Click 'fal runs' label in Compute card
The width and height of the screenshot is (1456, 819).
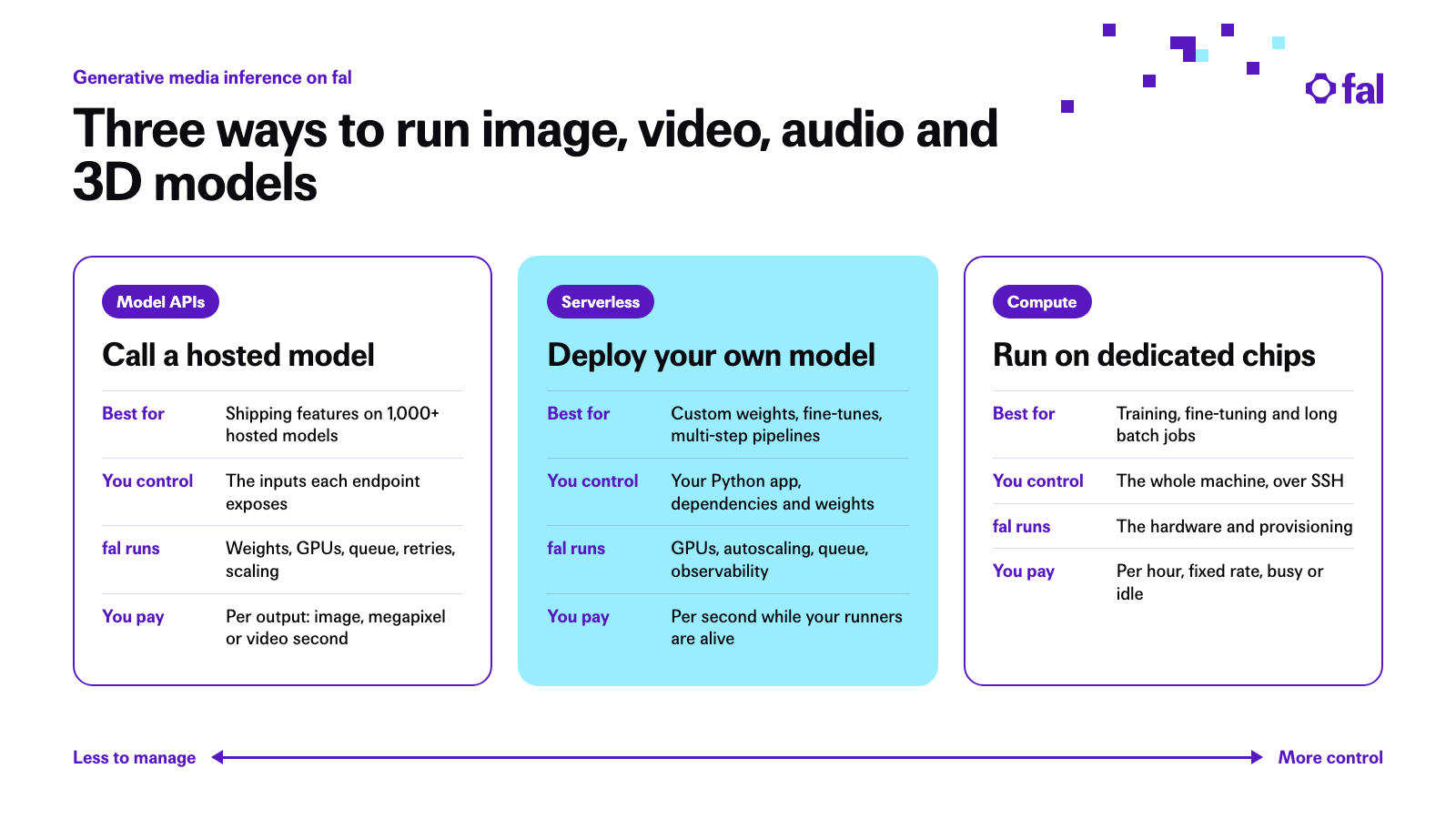1022,526
